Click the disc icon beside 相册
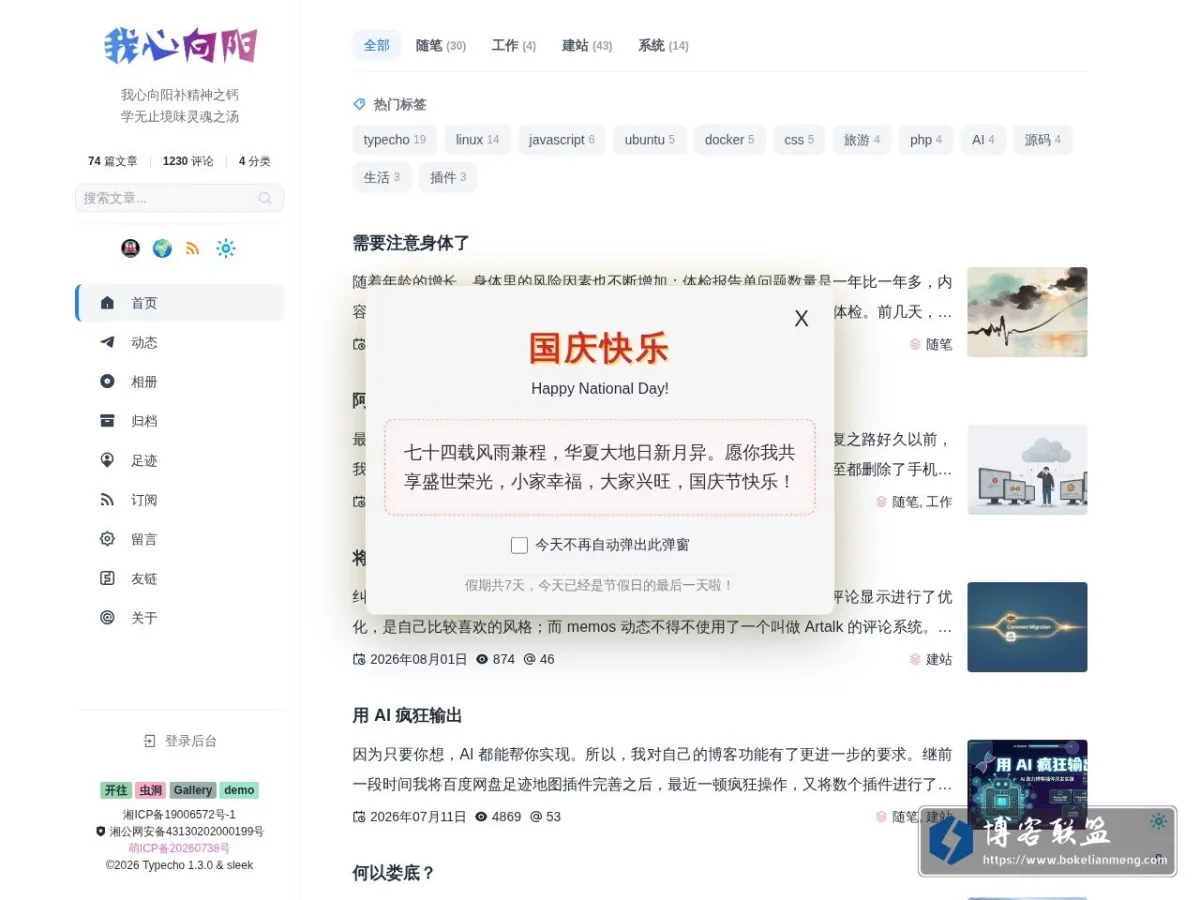 coord(107,381)
